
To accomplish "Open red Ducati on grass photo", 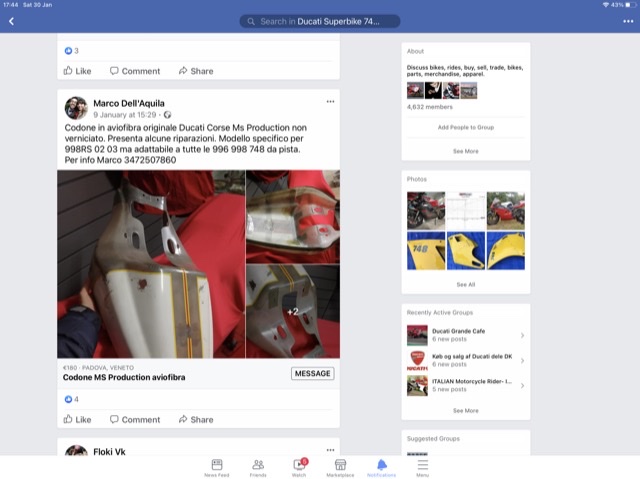I will (x=506, y=211).
